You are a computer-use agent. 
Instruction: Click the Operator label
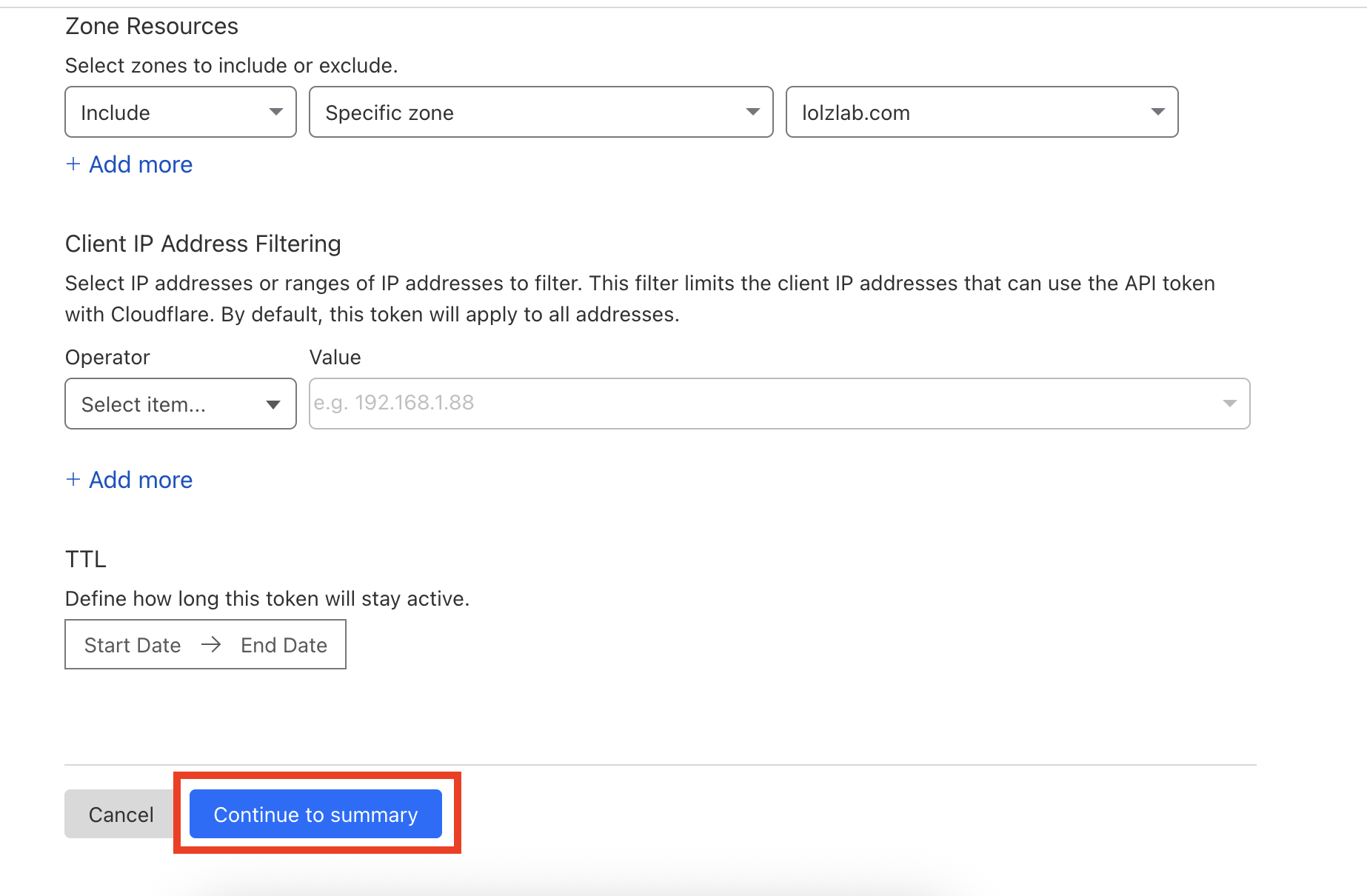click(107, 357)
